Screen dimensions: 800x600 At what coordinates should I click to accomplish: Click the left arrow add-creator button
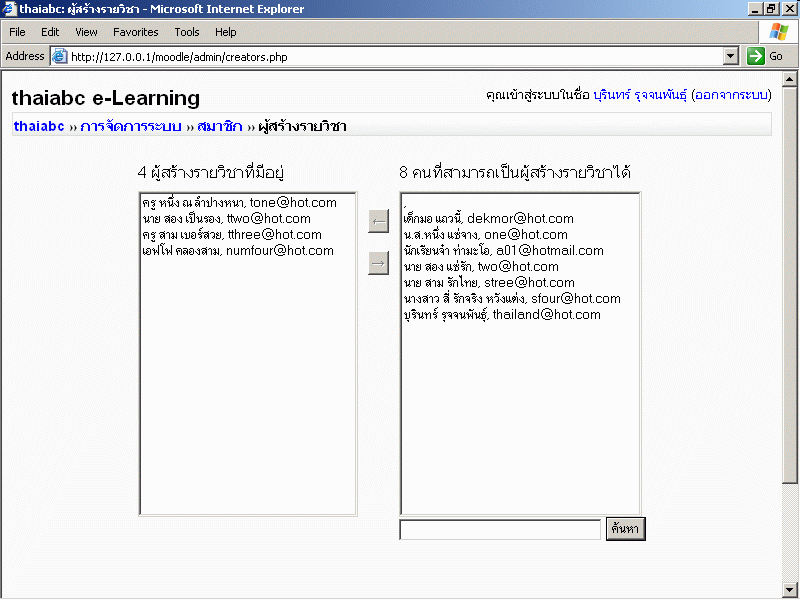point(378,221)
